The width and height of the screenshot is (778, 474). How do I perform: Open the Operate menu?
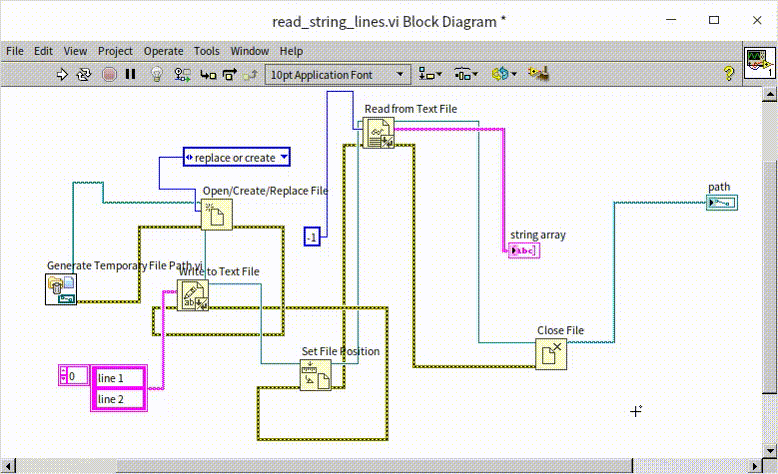(x=163, y=51)
